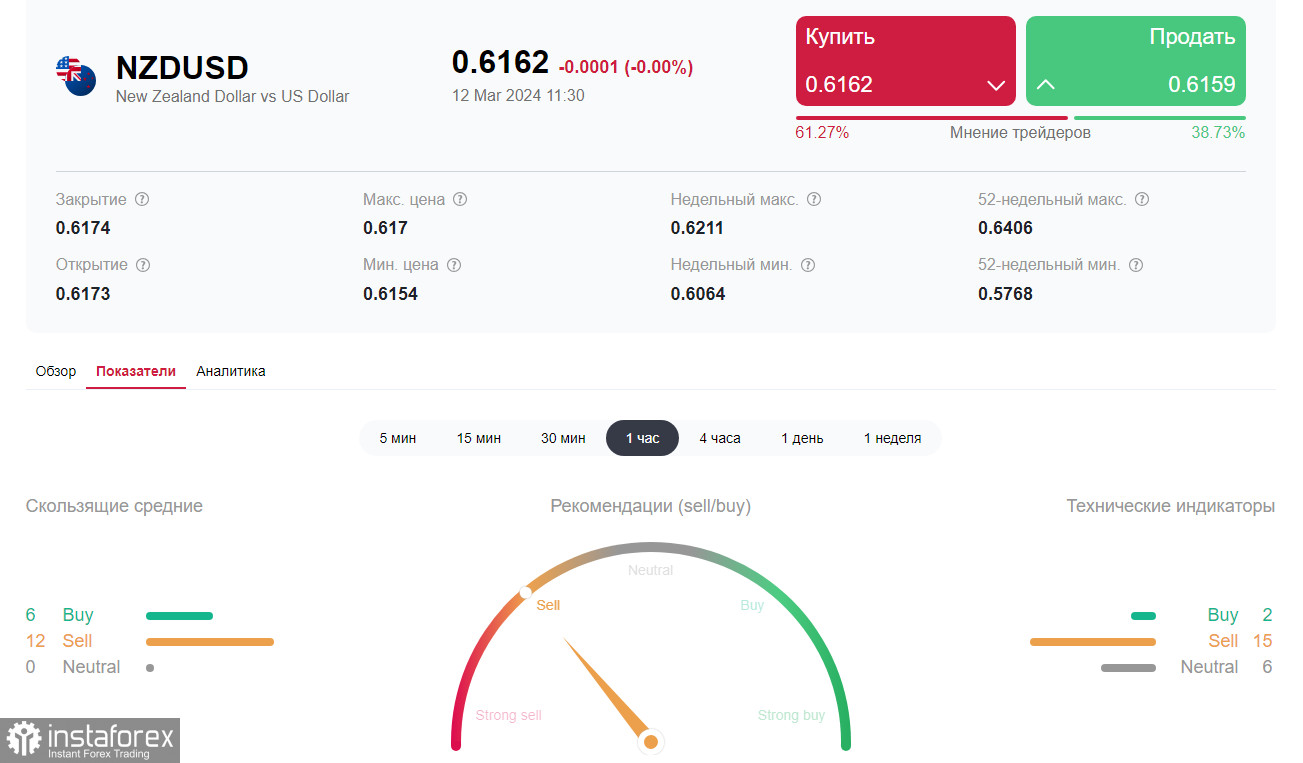Click the red Купить button

pos(906,61)
